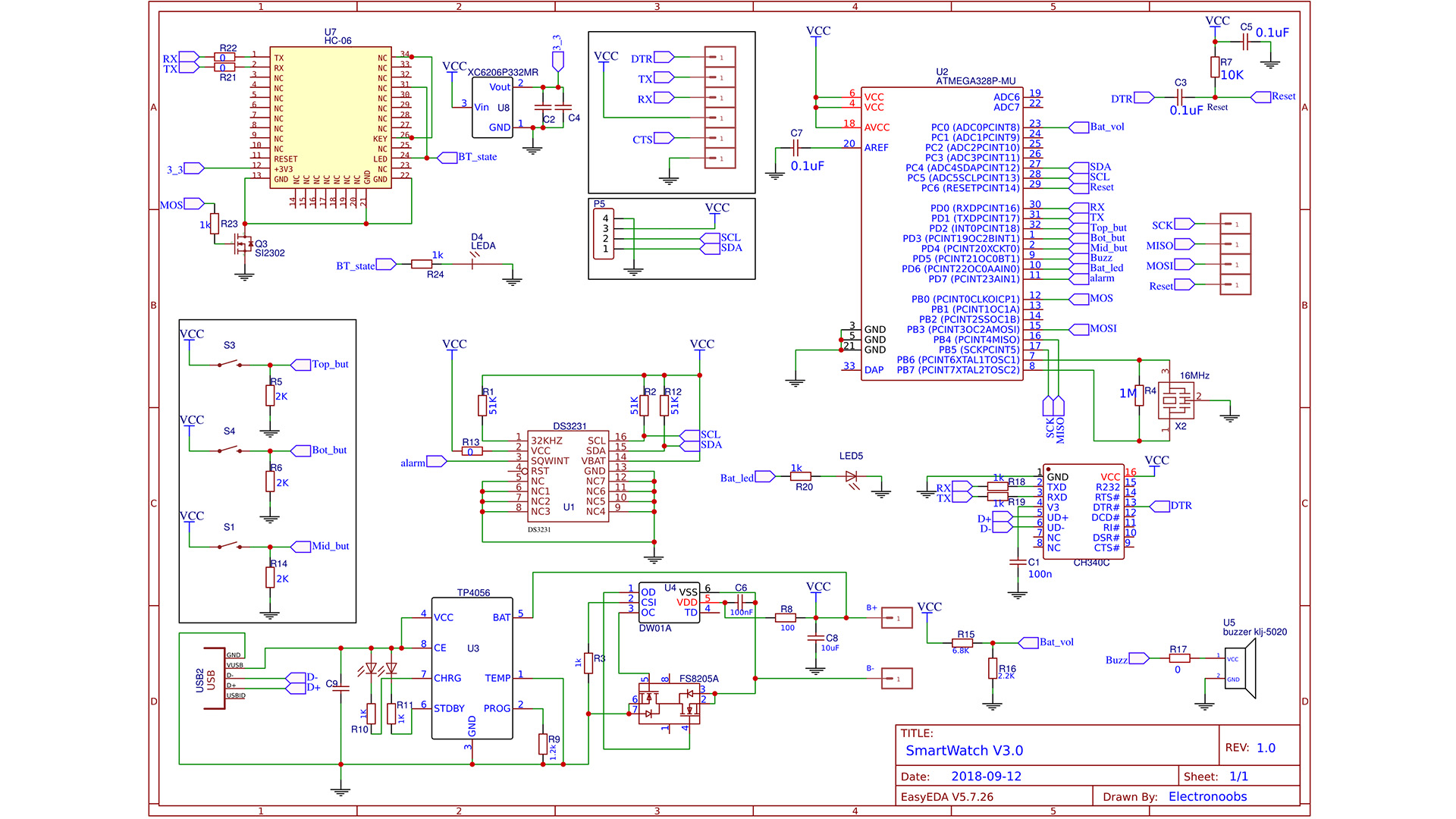
Task: Click capacitor C5 0.1uF symbol
Action: [x=1244, y=42]
